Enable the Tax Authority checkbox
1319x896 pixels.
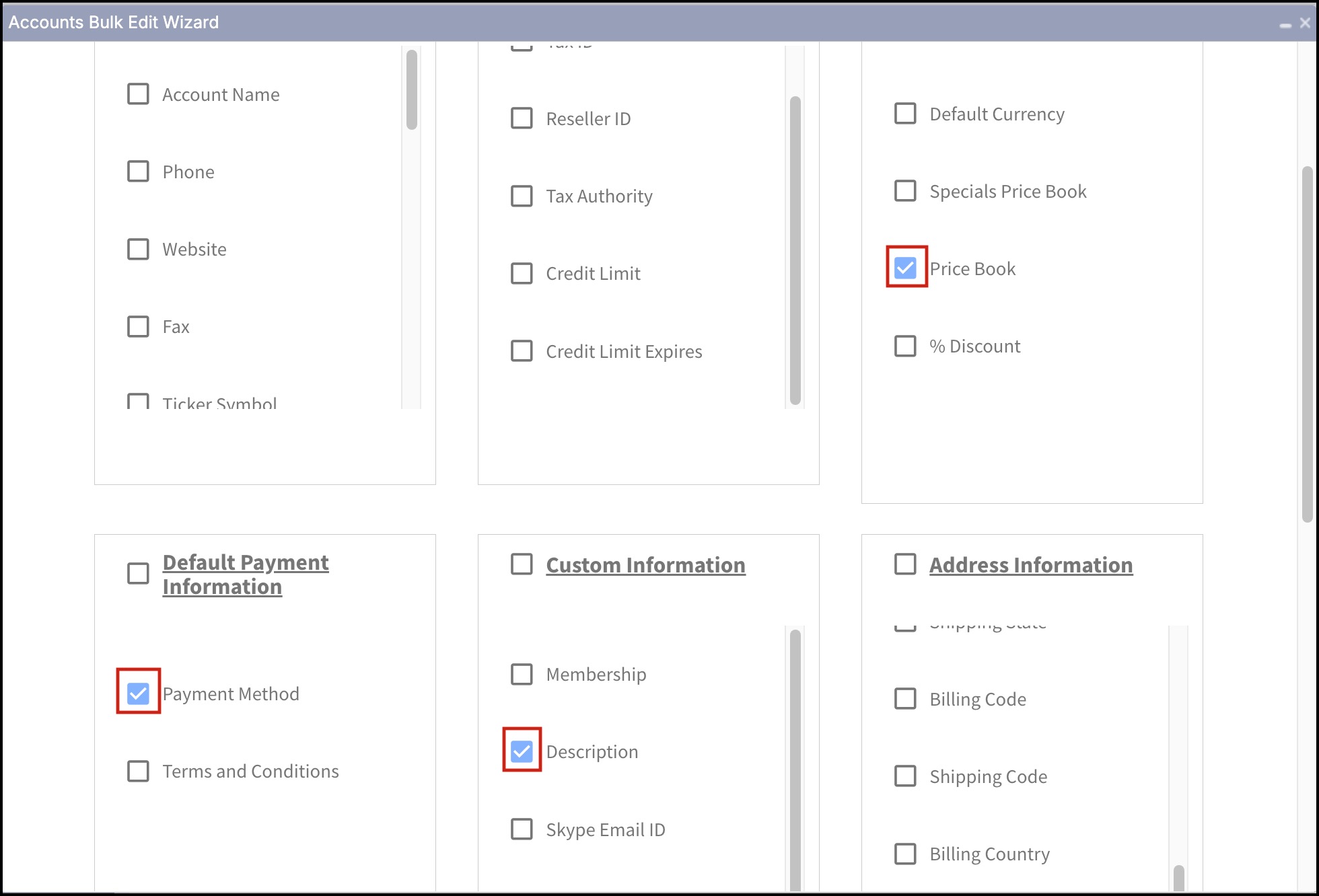(x=522, y=196)
